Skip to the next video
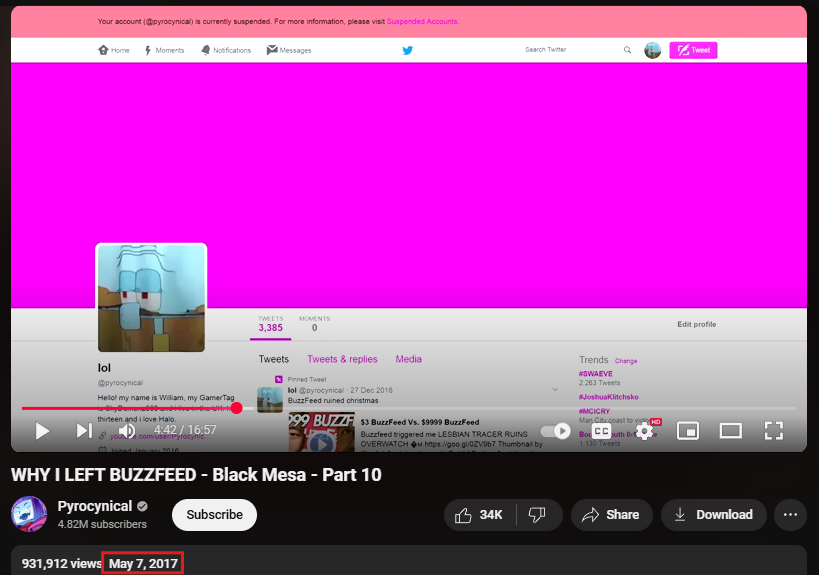This screenshot has width=819, height=575. (x=84, y=431)
